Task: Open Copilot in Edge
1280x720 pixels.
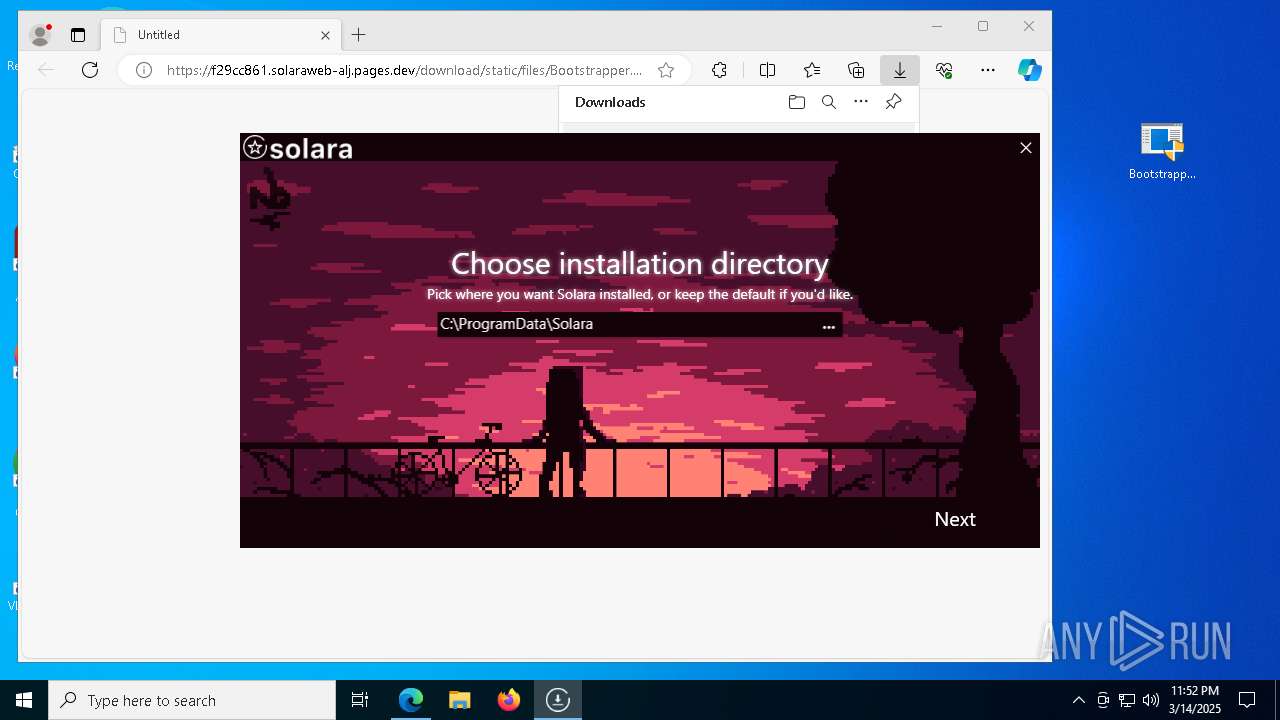Action: tap(1030, 70)
